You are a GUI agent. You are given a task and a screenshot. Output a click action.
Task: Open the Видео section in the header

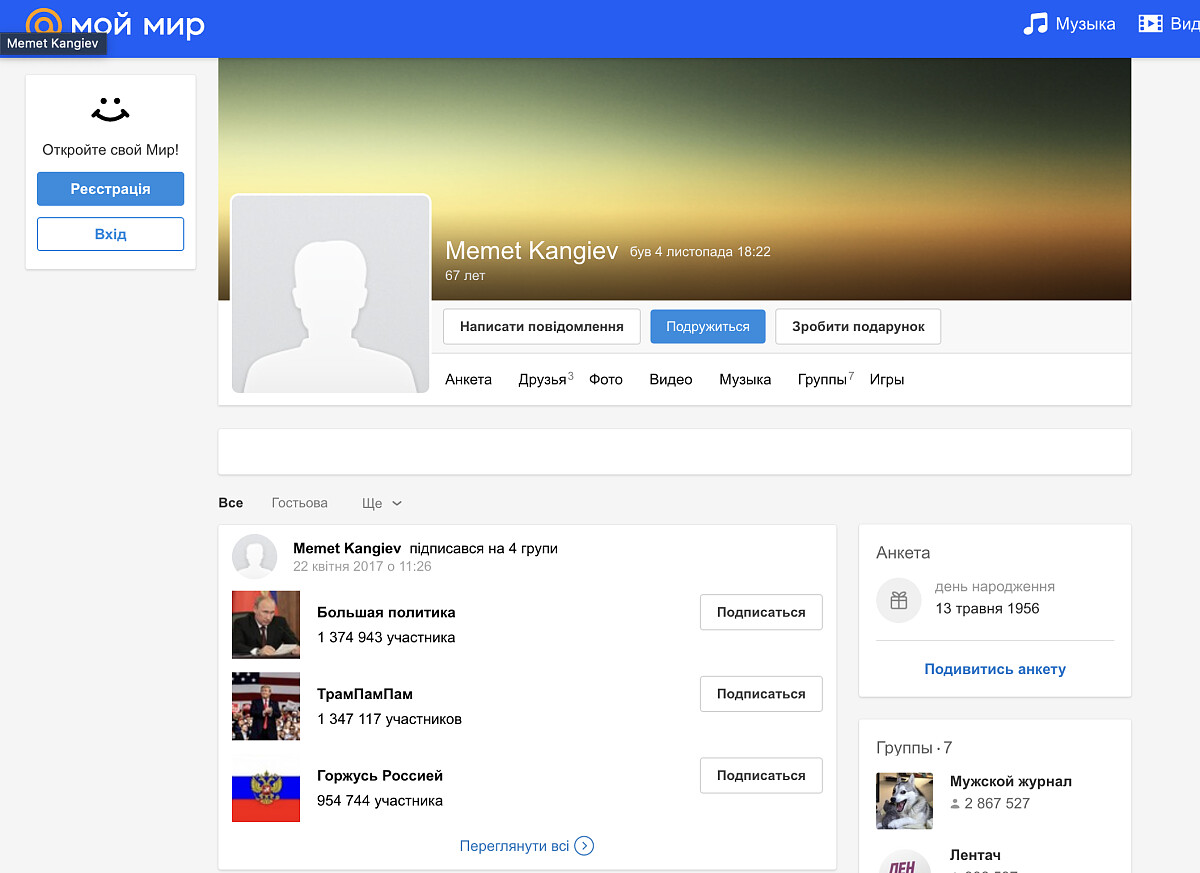coord(1173,24)
